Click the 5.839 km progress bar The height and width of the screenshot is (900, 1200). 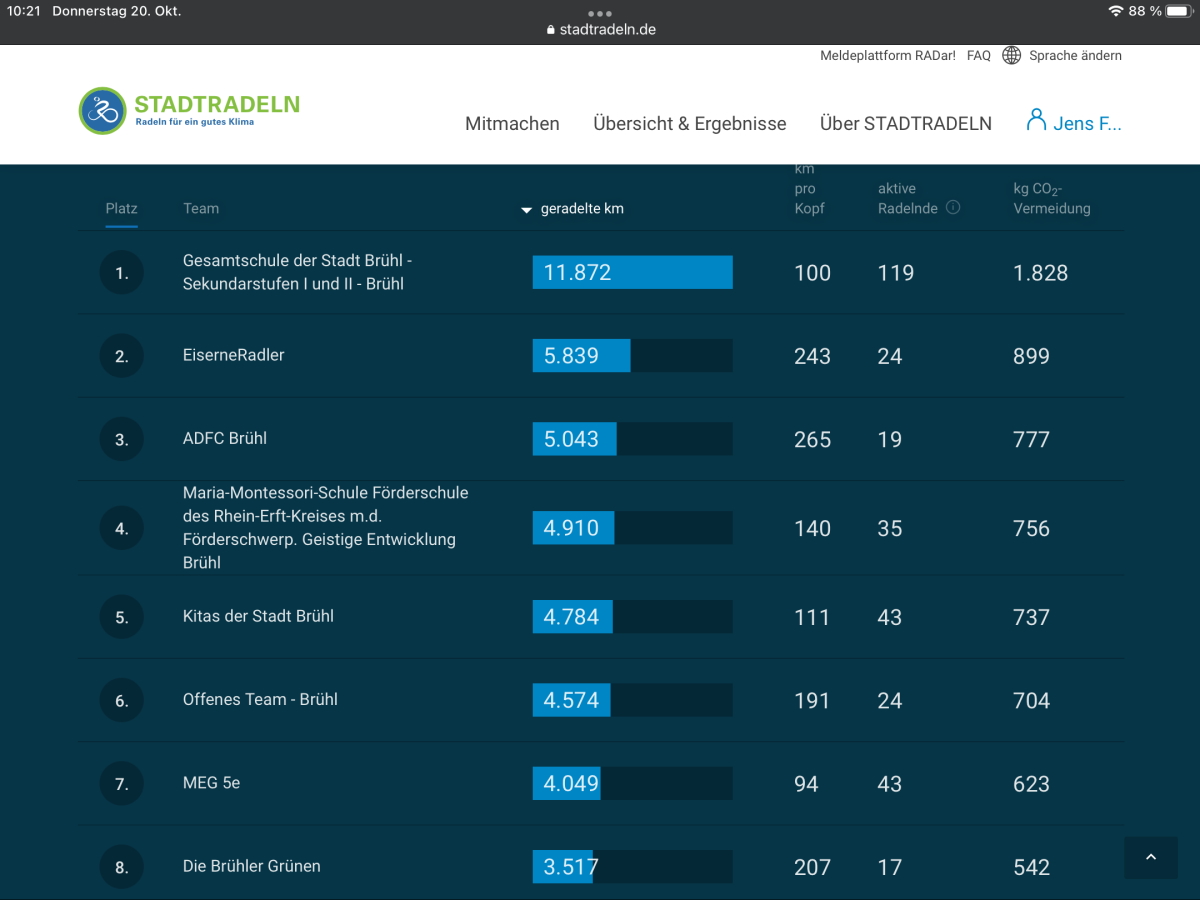(632, 356)
